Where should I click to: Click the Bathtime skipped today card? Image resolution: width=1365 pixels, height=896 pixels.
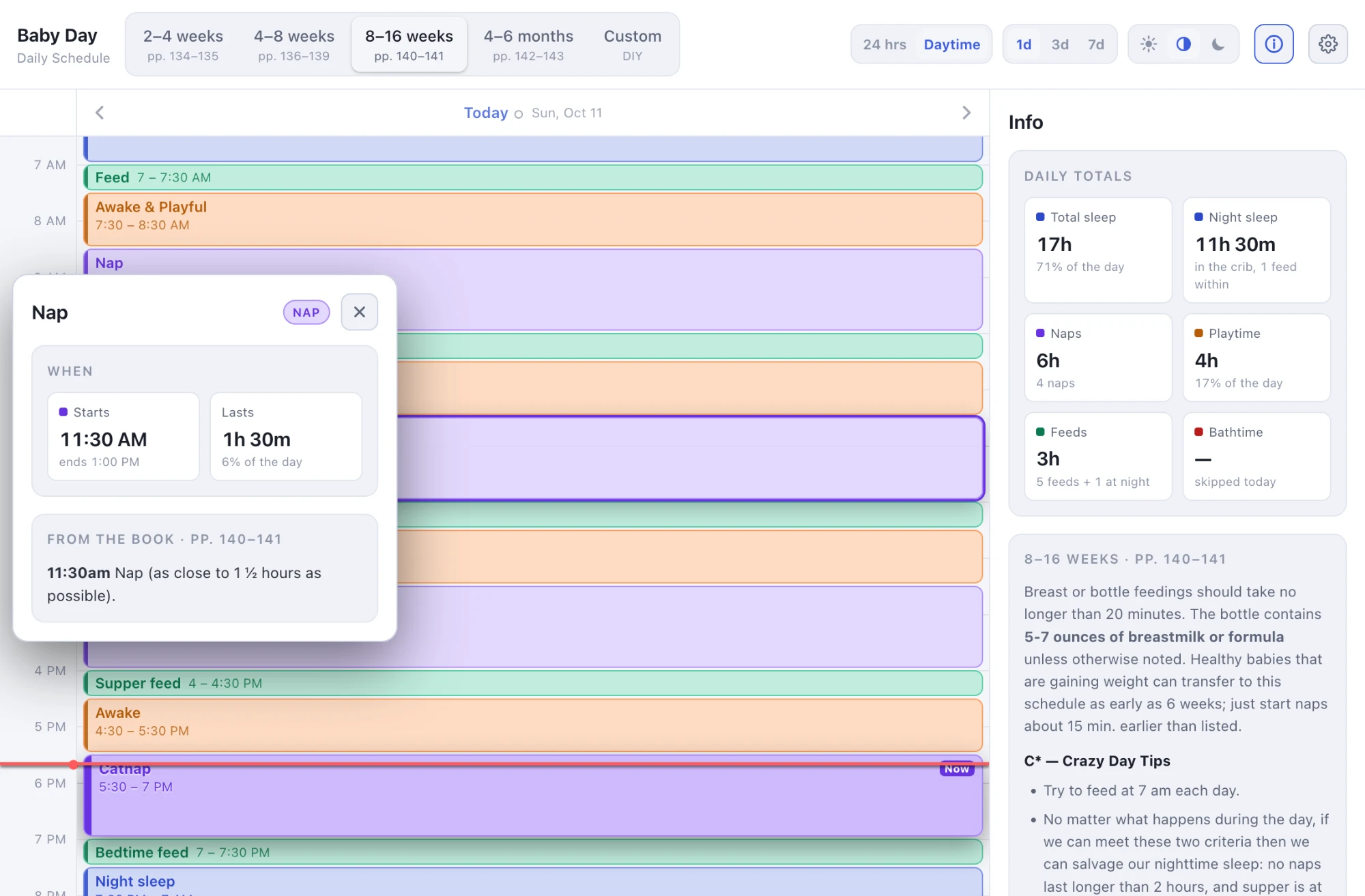tap(1256, 457)
